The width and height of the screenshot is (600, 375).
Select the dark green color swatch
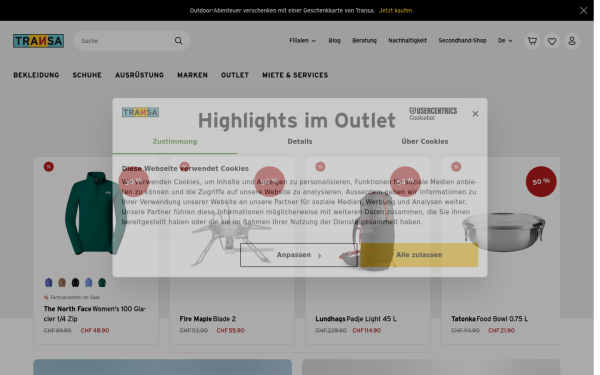coord(102,283)
